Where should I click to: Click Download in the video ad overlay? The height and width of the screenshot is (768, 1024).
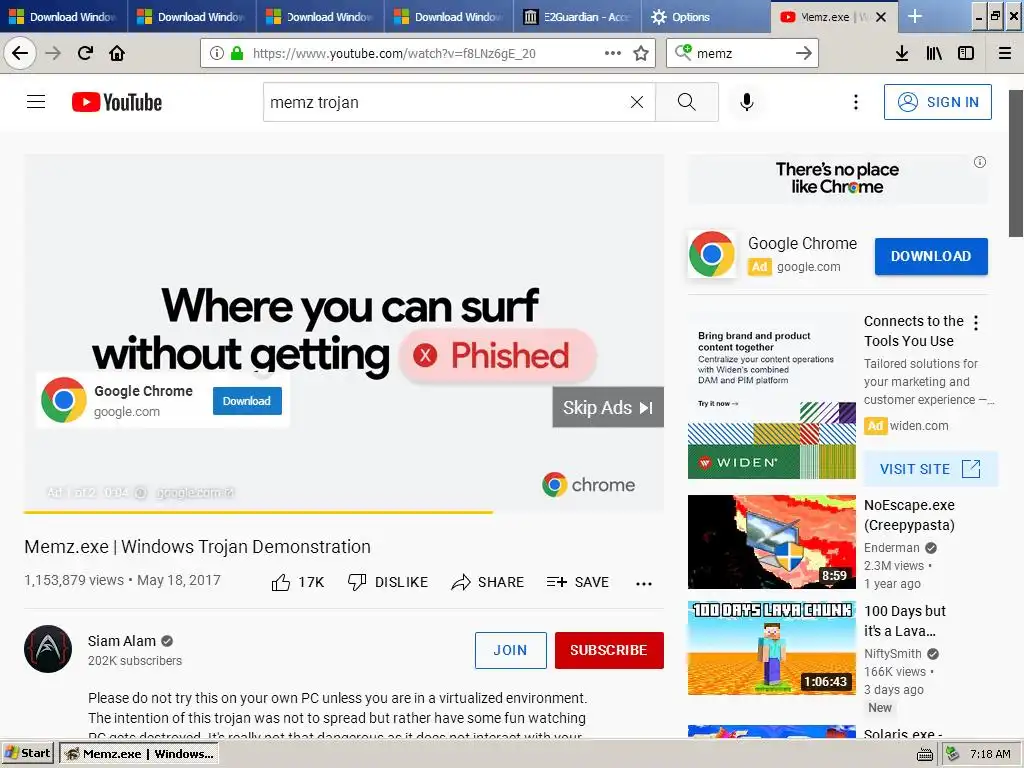coord(247,401)
